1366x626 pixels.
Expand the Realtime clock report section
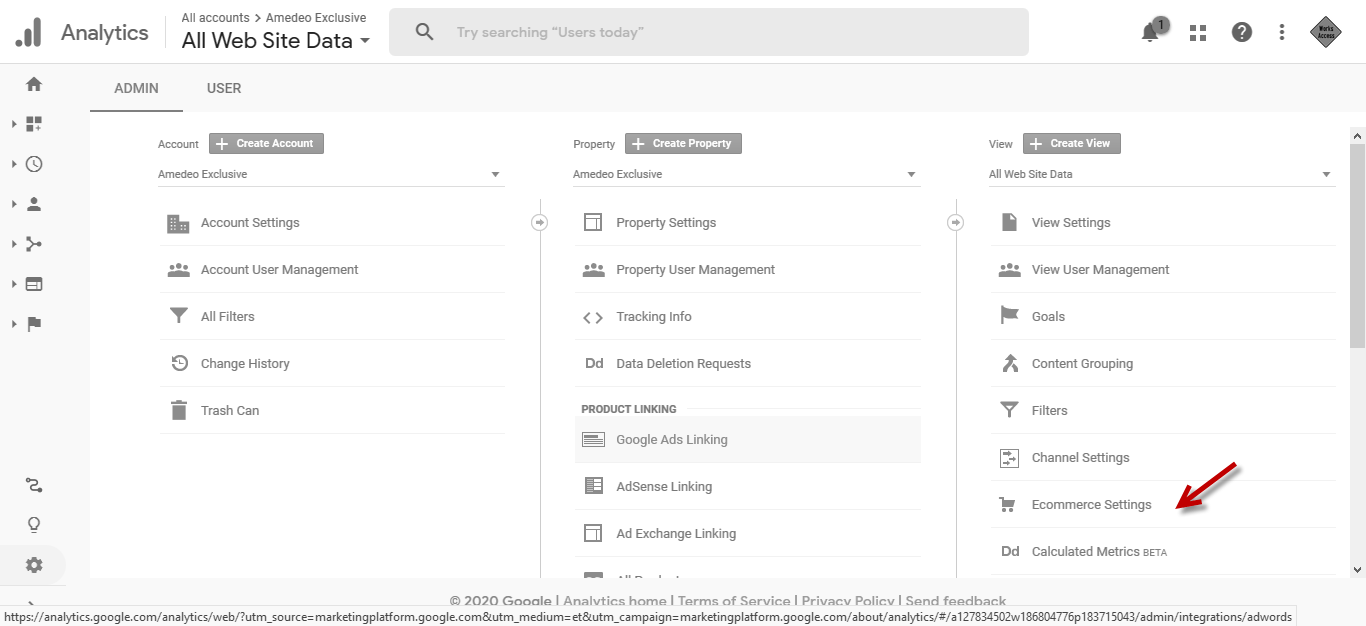(x=34, y=164)
